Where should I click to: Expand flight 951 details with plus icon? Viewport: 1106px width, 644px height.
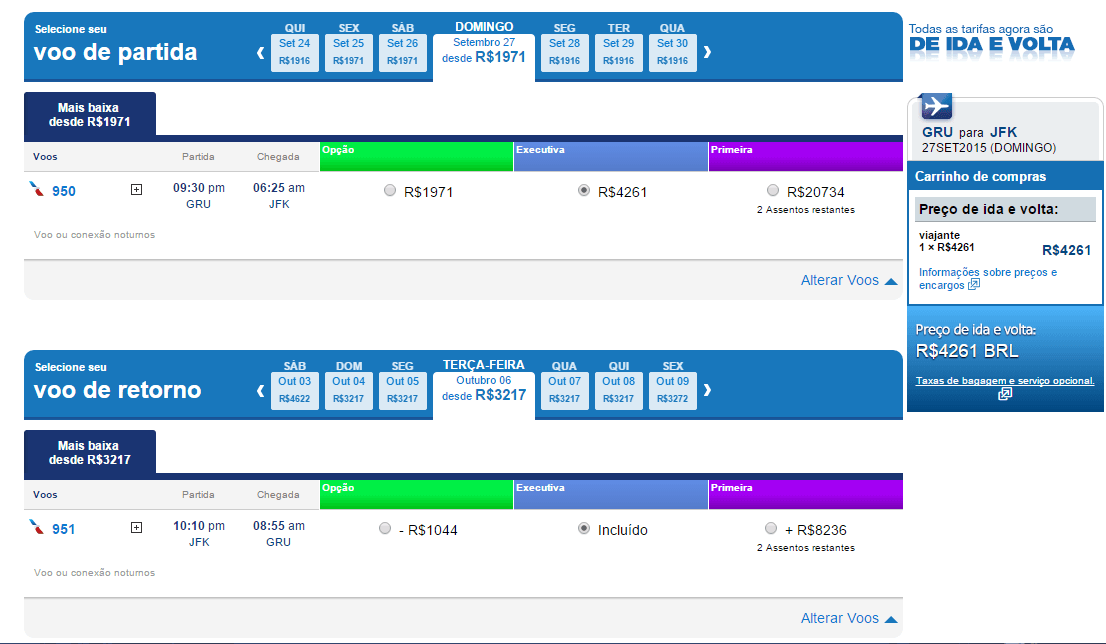click(137, 528)
